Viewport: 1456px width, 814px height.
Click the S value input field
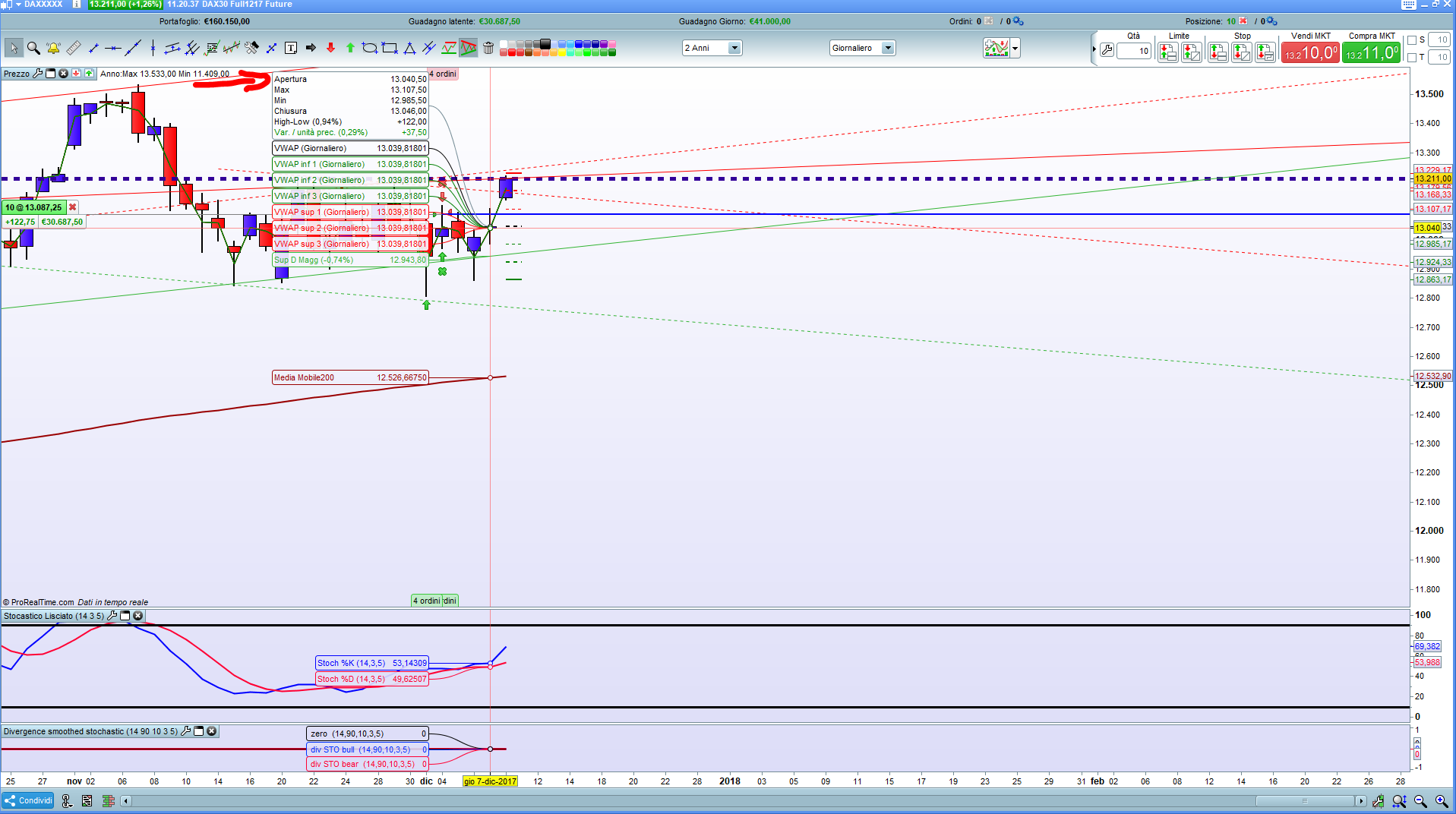point(1439,39)
